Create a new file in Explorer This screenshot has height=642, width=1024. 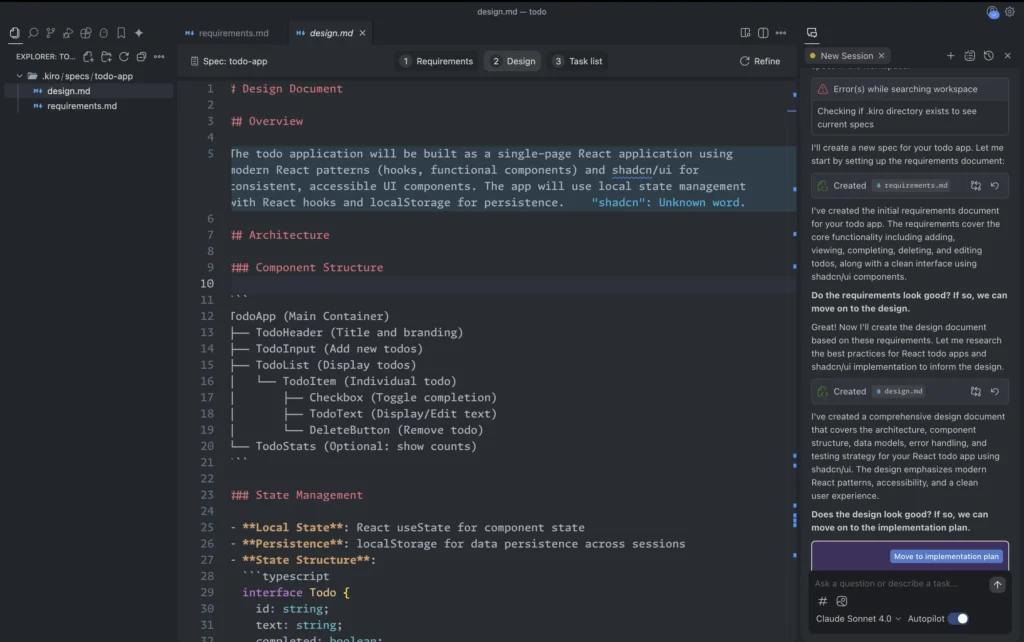tap(88, 57)
